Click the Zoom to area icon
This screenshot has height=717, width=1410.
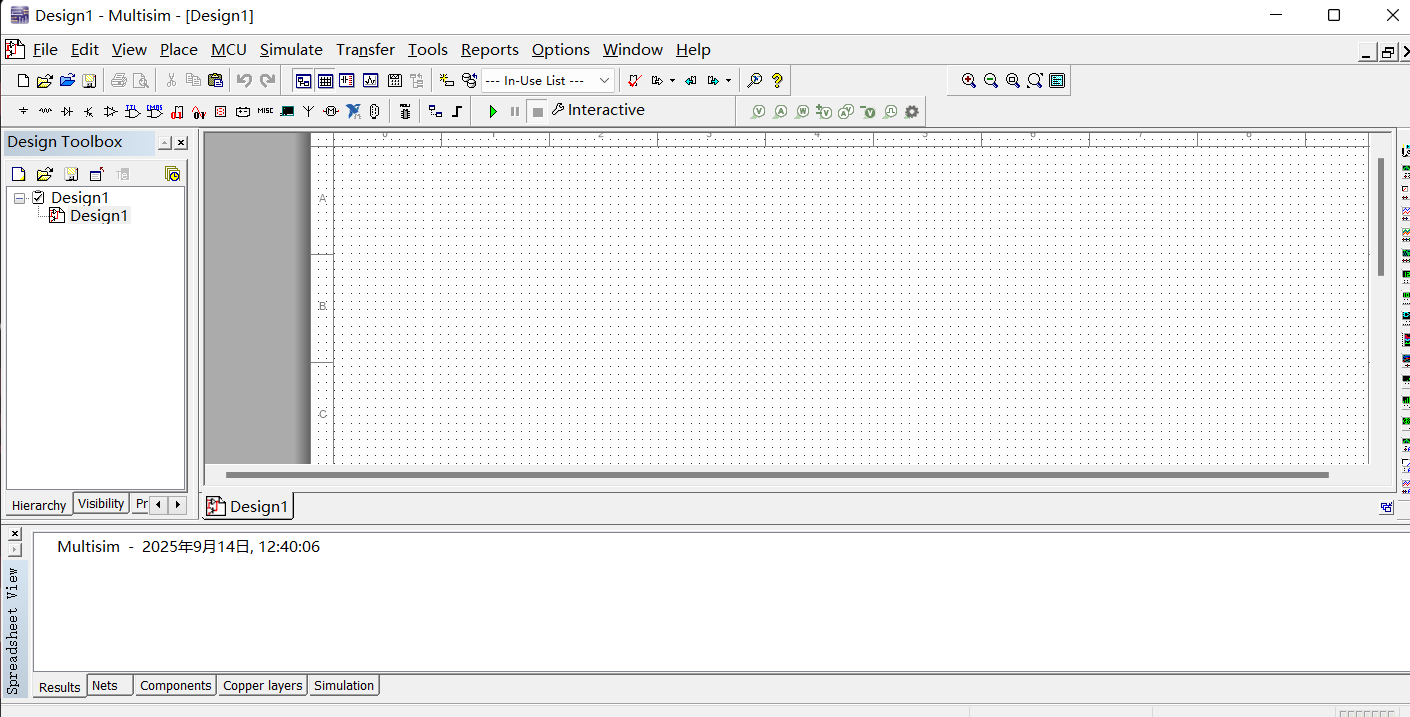[1012, 81]
